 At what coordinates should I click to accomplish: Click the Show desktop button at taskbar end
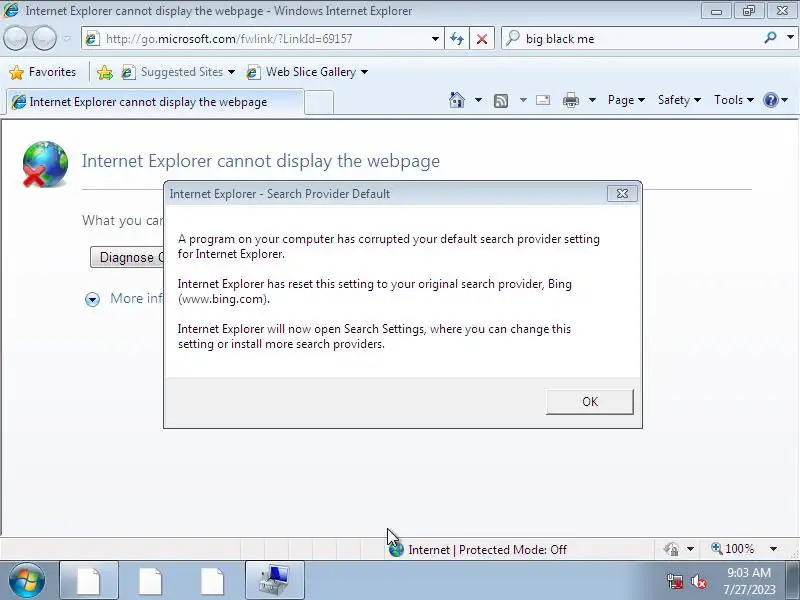coord(793,581)
